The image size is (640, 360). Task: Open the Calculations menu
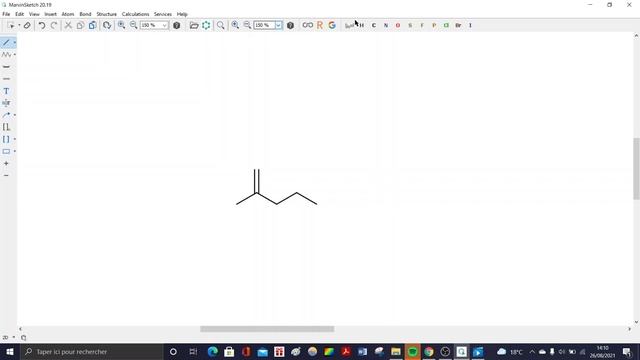(x=136, y=14)
